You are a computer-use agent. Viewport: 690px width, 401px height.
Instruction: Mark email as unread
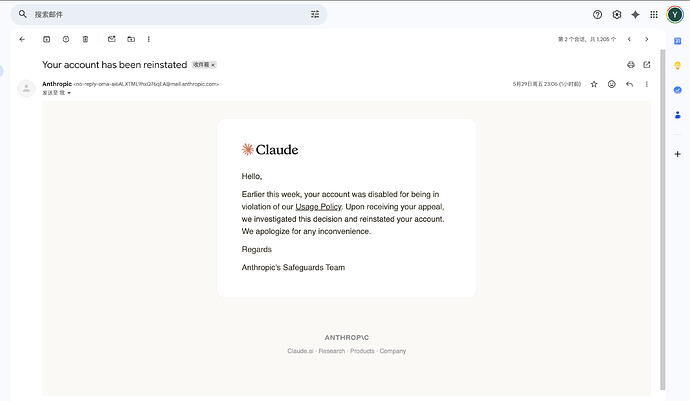pos(112,39)
